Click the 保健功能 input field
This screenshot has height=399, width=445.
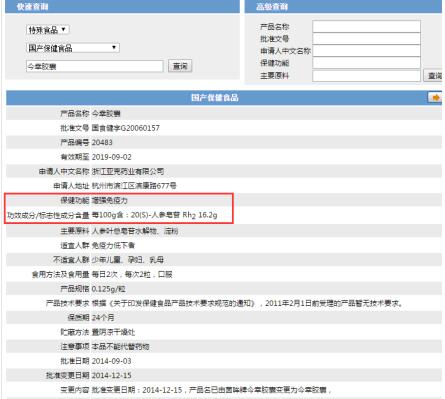point(366,63)
